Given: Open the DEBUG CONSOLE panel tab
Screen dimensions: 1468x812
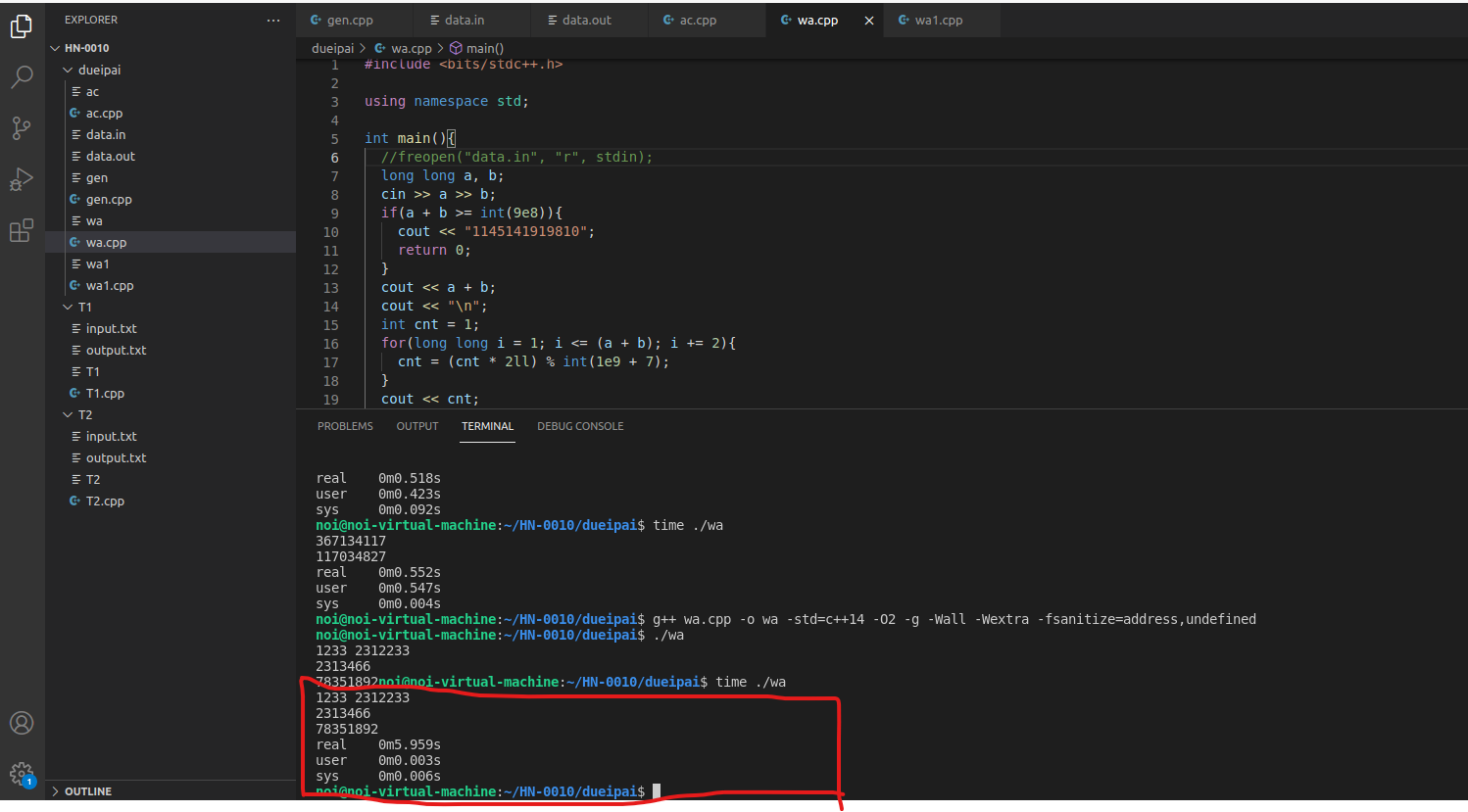Looking at the screenshot, I should tap(580, 426).
